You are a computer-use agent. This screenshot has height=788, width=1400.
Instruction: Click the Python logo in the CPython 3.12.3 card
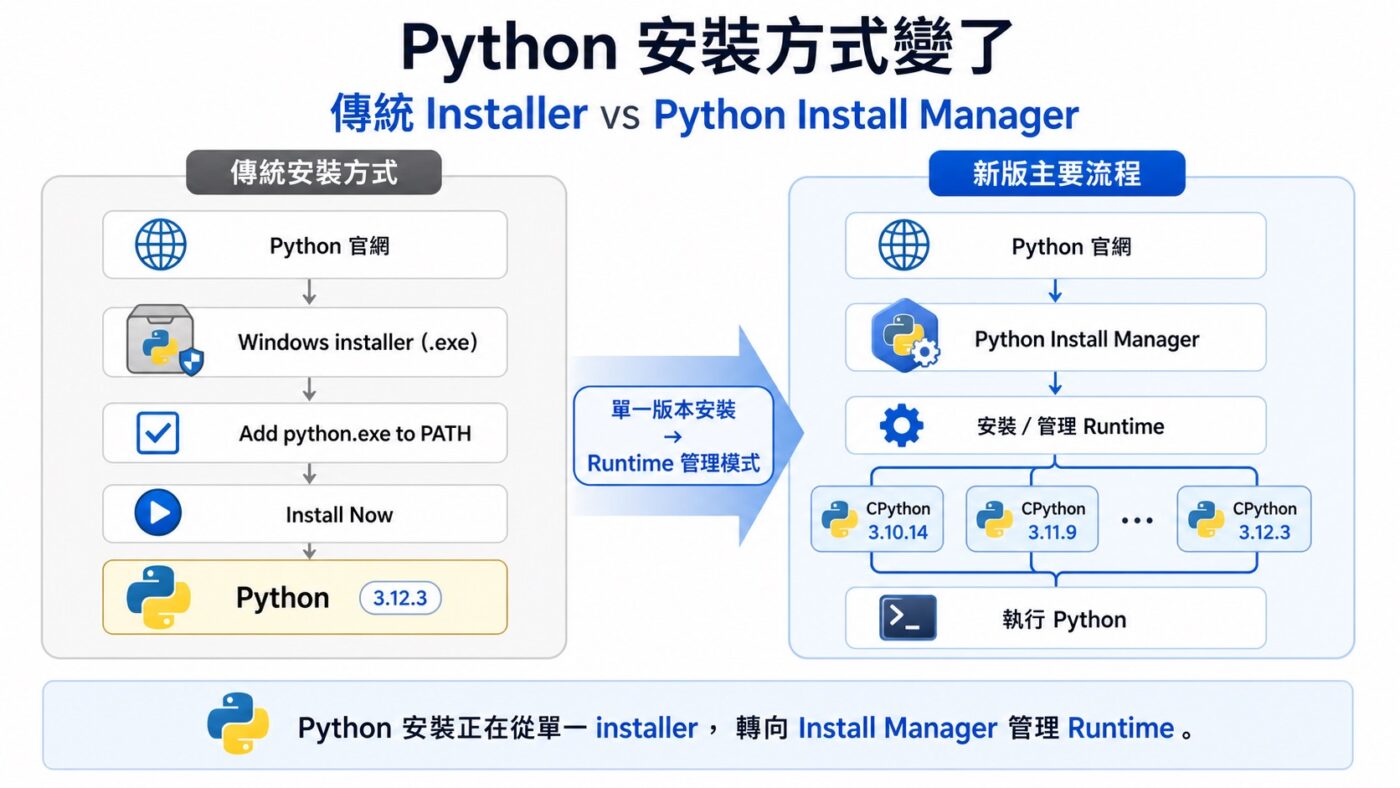1206,520
